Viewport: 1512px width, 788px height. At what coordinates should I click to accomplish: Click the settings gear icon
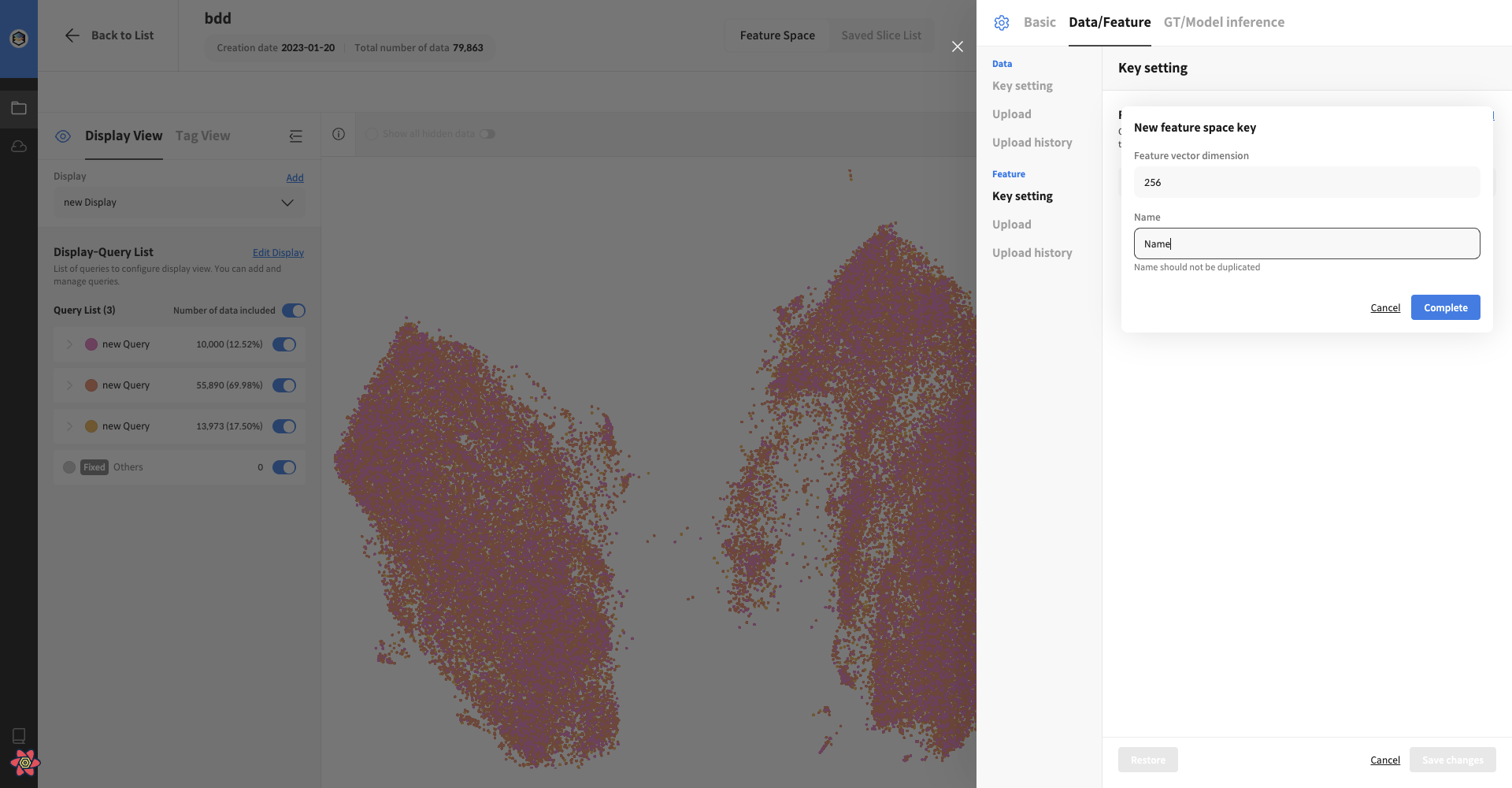pyautogui.click(x=1002, y=23)
